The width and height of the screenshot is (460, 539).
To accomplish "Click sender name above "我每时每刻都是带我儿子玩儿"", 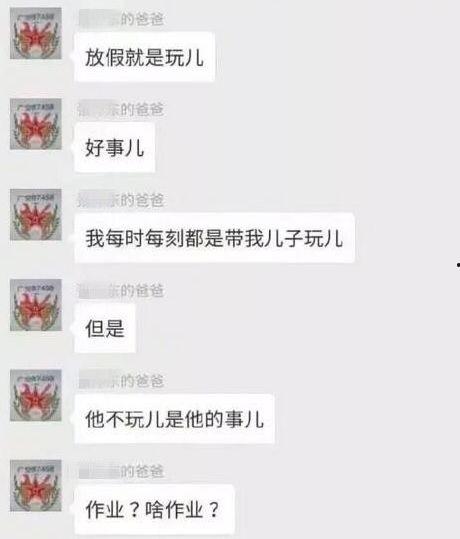I will click(121, 200).
